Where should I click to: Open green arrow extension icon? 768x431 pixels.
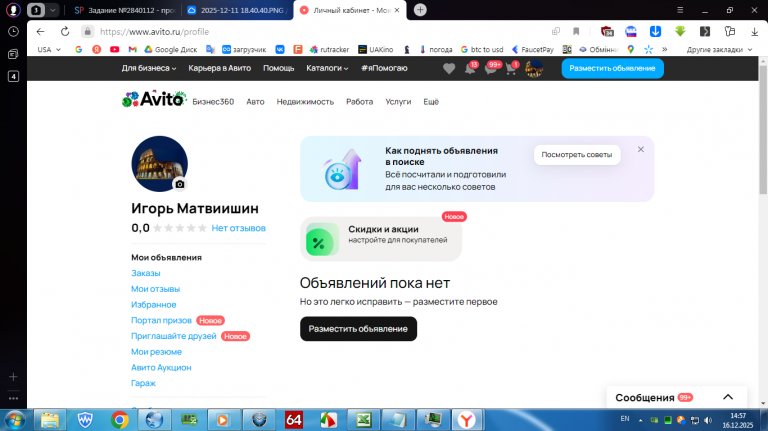pyautogui.click(x=680, y=31)
